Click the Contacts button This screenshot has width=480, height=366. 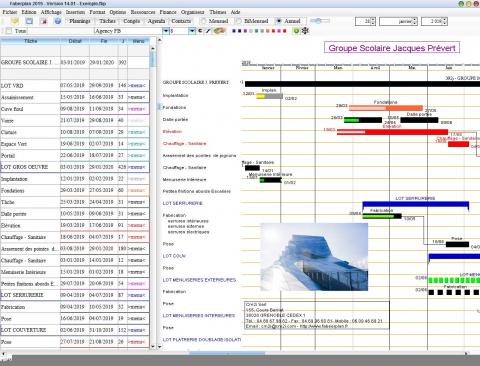pyautogui.click(x=181, y=21)
